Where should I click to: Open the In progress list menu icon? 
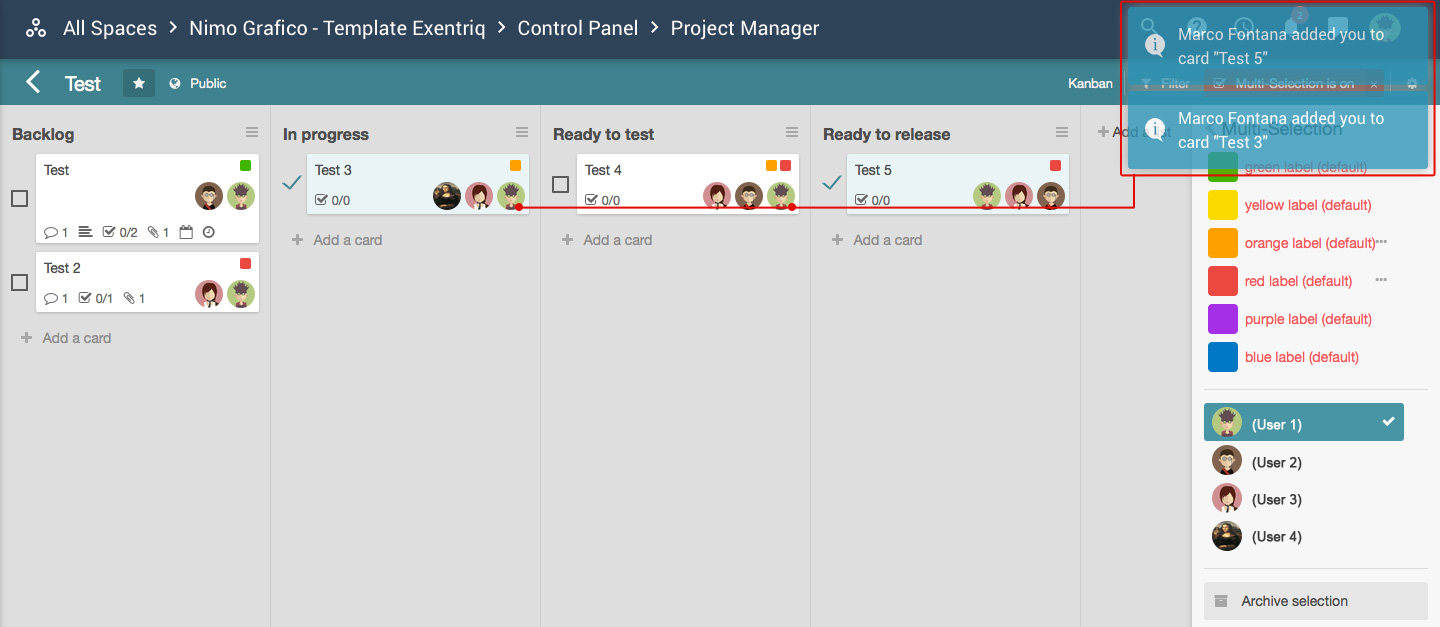pyautogui.click(x=522, y=133)
